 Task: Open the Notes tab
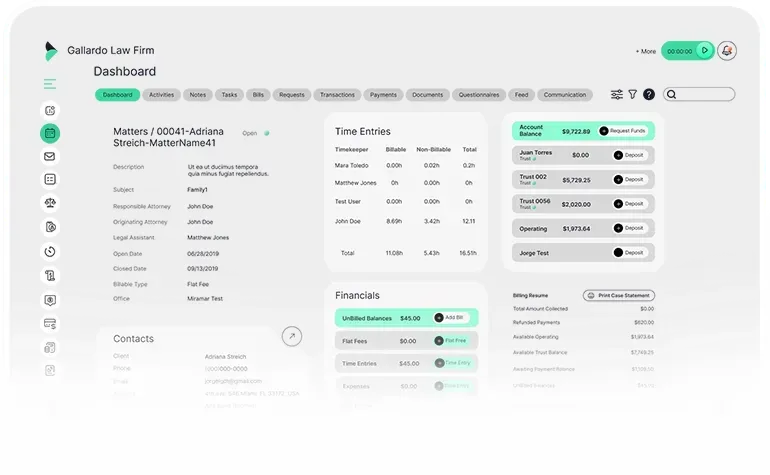click(198, 95)
